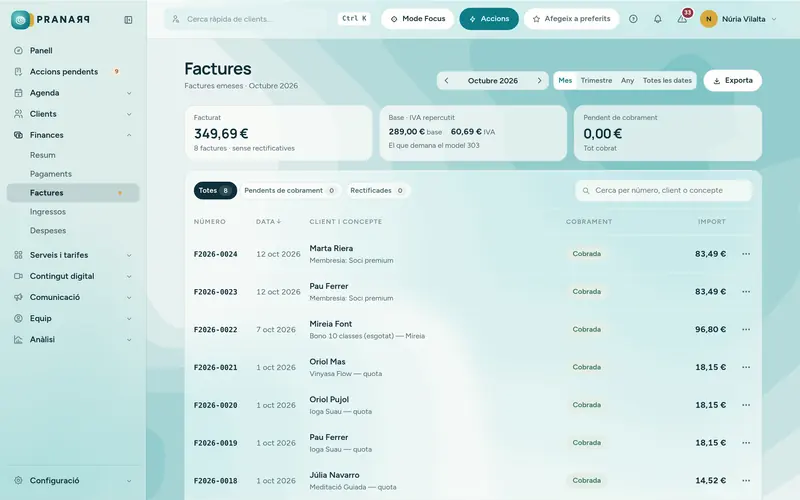Switch period view to Trimestre
800x500 pixels.
pos(596,81)
